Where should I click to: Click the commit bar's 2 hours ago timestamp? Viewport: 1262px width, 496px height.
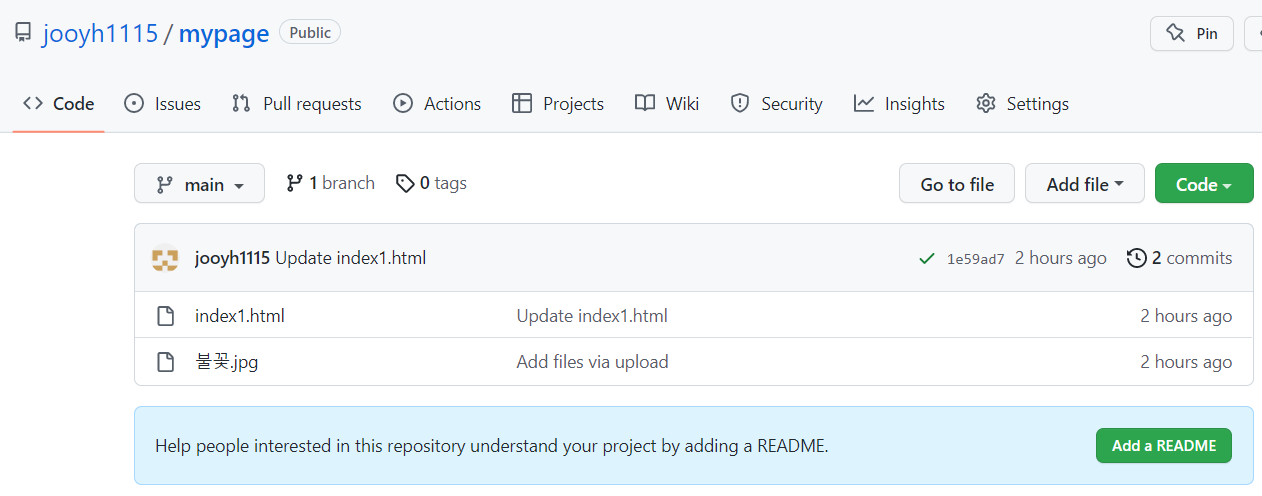[x=1061, y=258]
